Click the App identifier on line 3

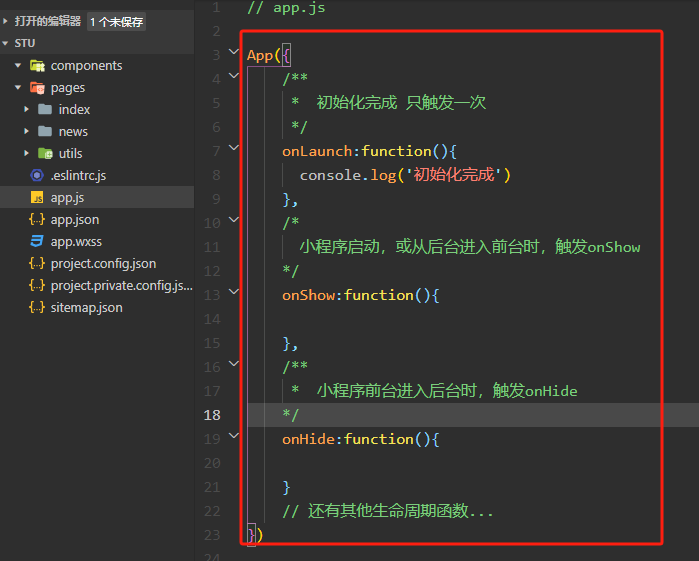click(x=260, y=56)
